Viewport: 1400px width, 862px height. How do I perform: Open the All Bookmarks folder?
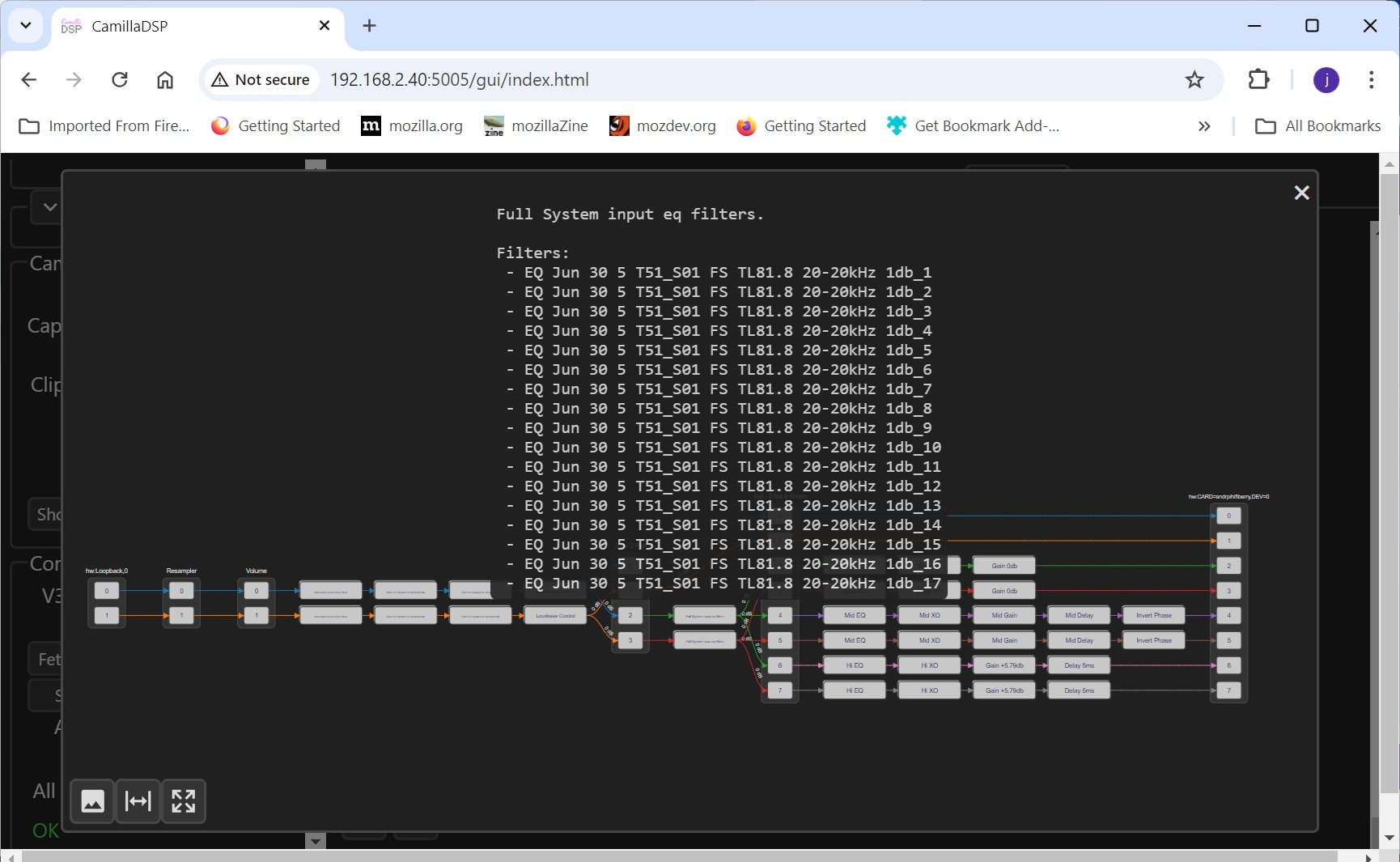click(x=1318, y=125)
